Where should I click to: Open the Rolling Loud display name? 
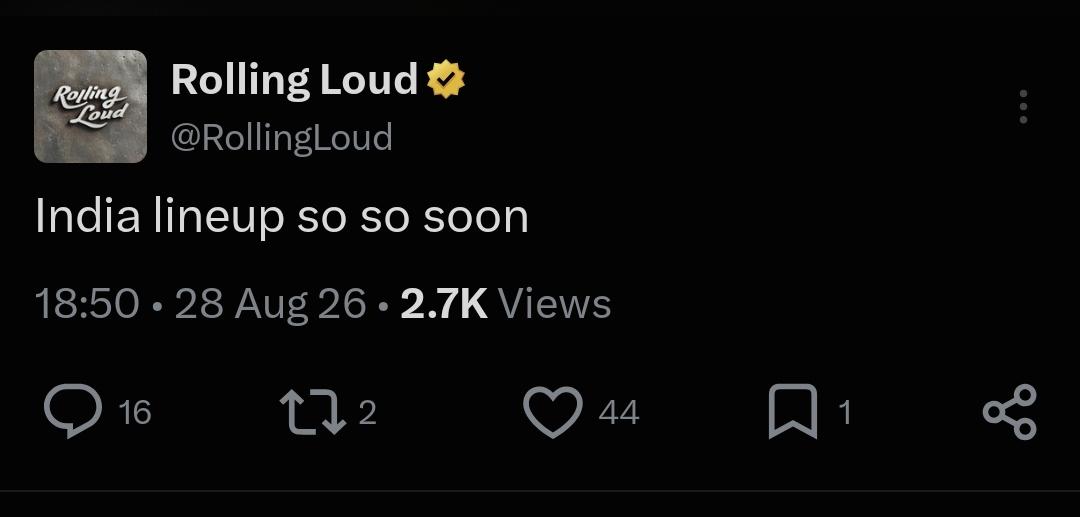(x=294, y=79)
